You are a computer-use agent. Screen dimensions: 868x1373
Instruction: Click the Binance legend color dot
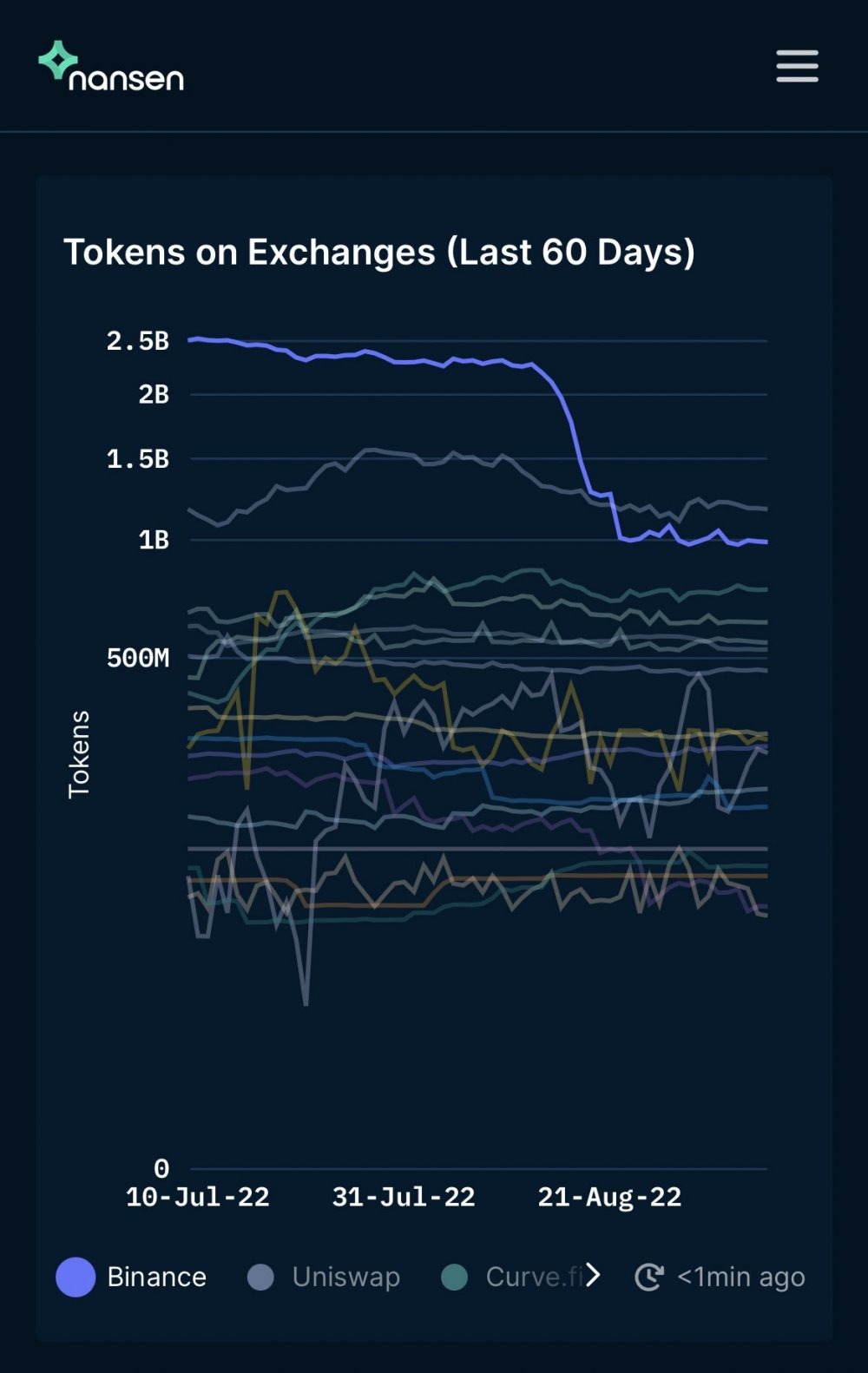76,1277
